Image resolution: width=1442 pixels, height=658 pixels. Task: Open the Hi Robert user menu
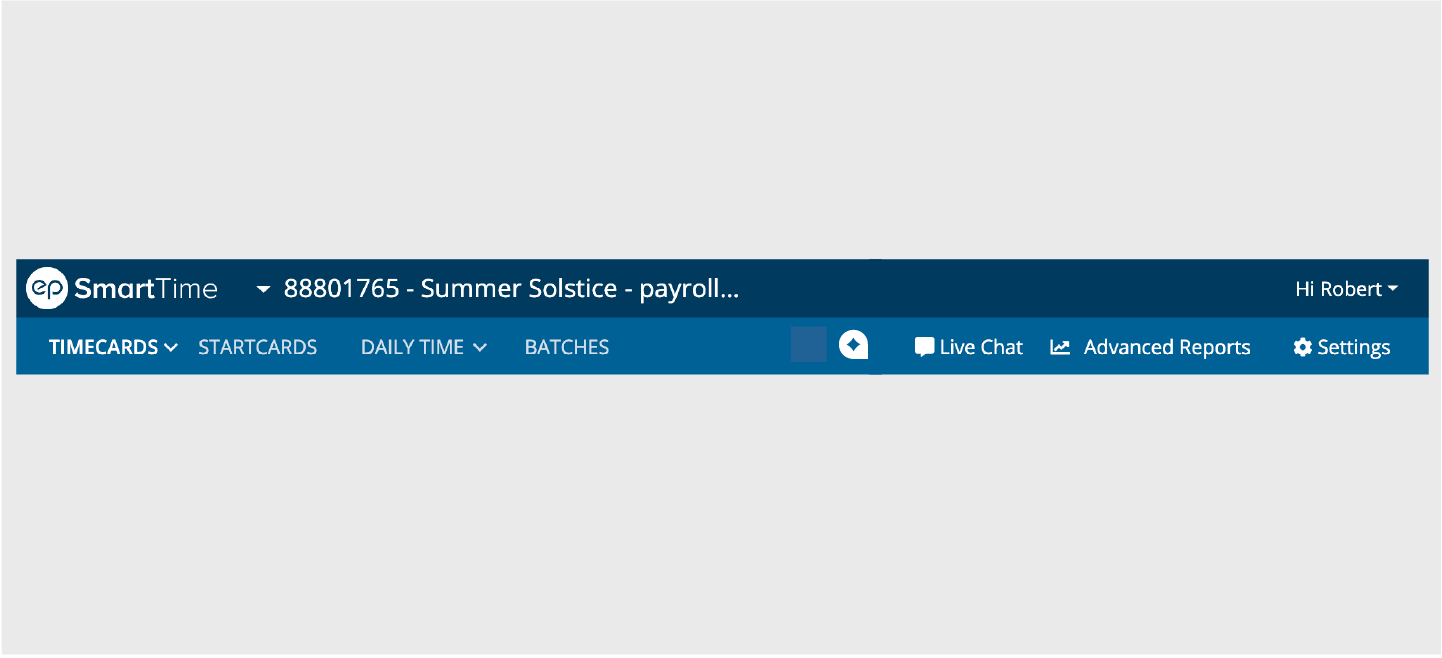[1338, 289]
